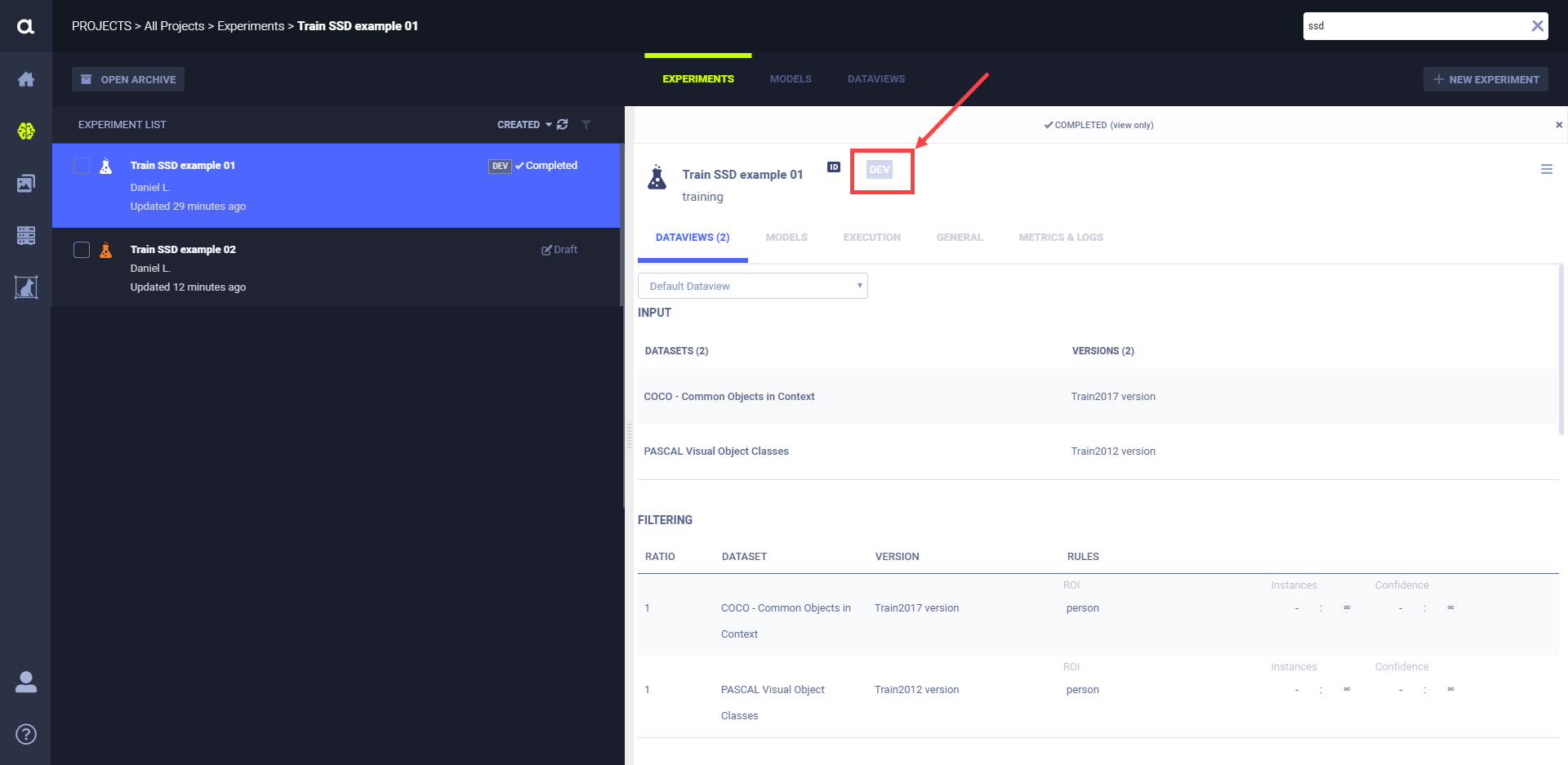Image resolution: width=1568 pixels, height=765 pixels.
Task: Expand the Default Dataview dropdown
Action: [x=752, y=286]
